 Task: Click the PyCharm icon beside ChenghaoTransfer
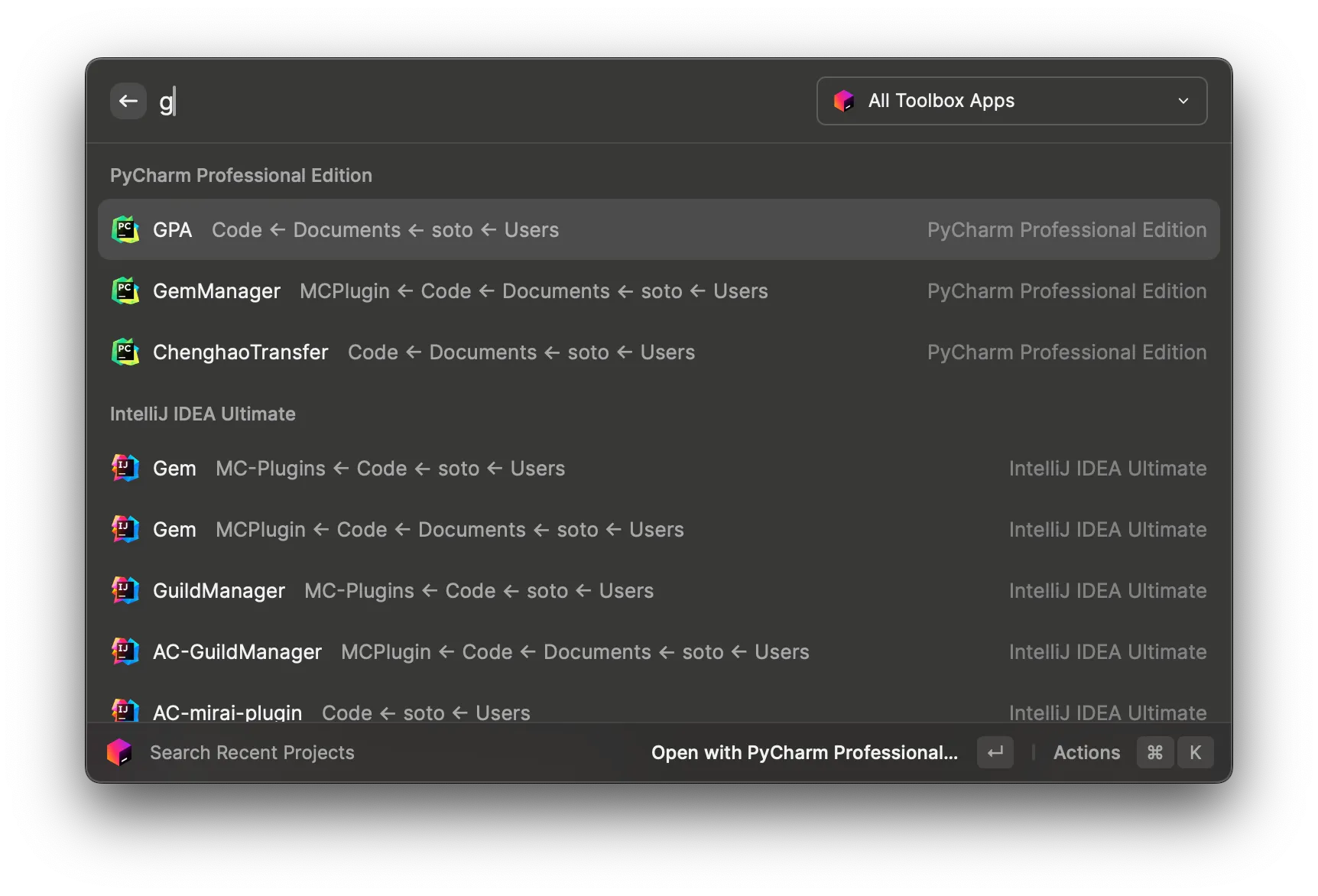click(125, 352)
